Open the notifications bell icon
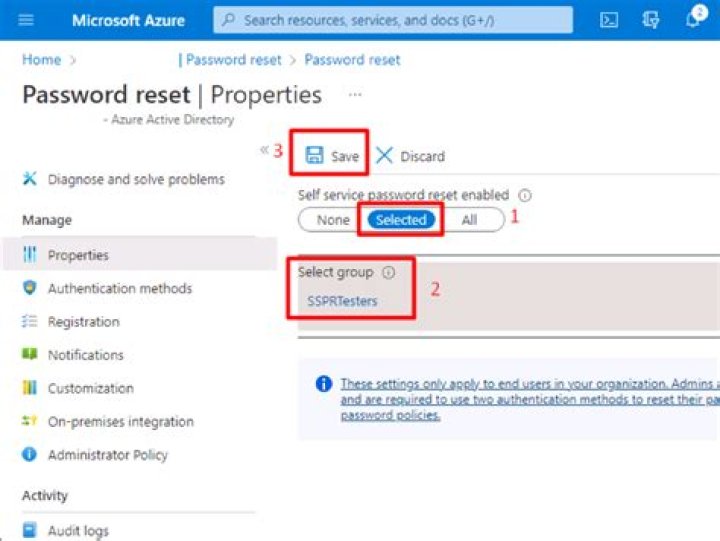Screen dimensions: 720x541 (x=694, y=20)
